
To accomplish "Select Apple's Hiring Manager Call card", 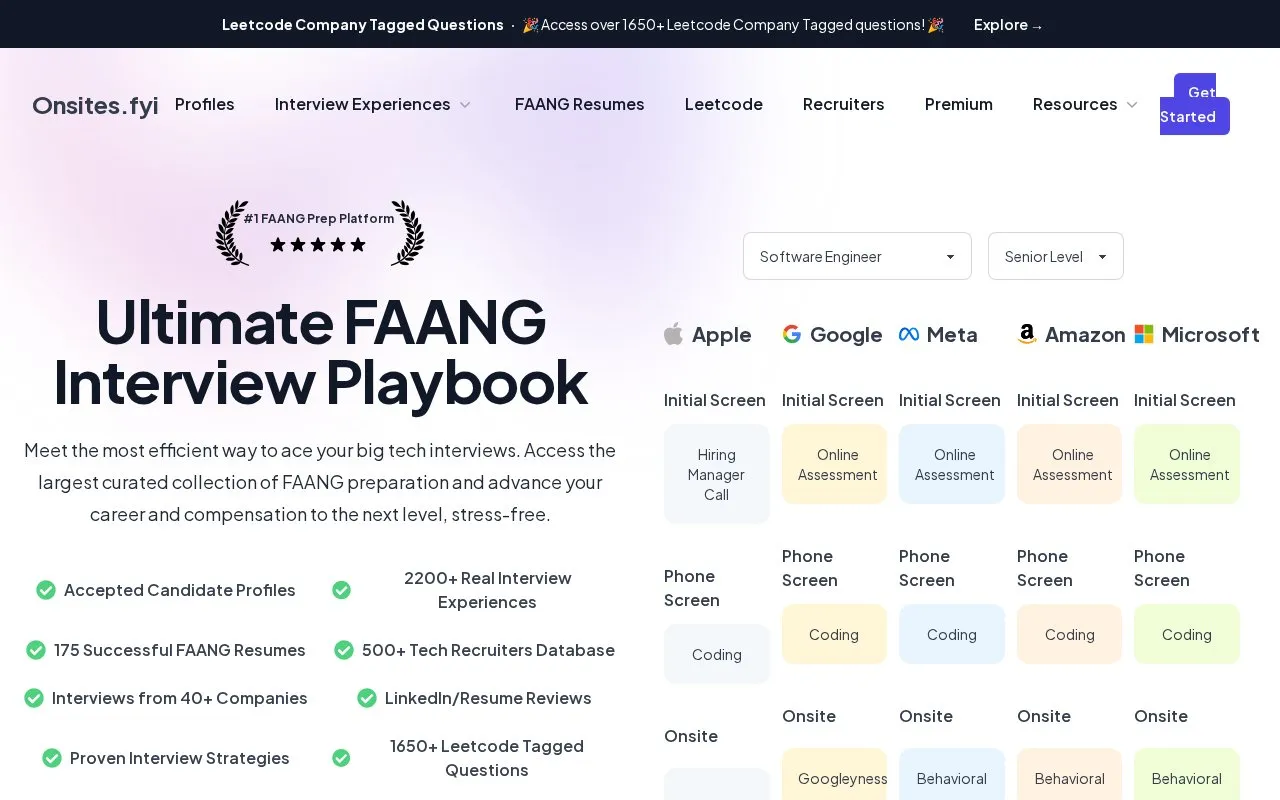I will click(x=717, y=474).
